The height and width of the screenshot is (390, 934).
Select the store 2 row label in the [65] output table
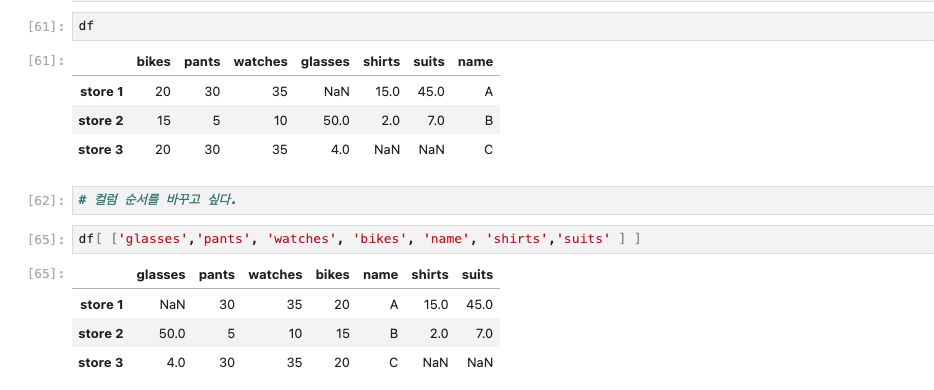coord(101,334)
